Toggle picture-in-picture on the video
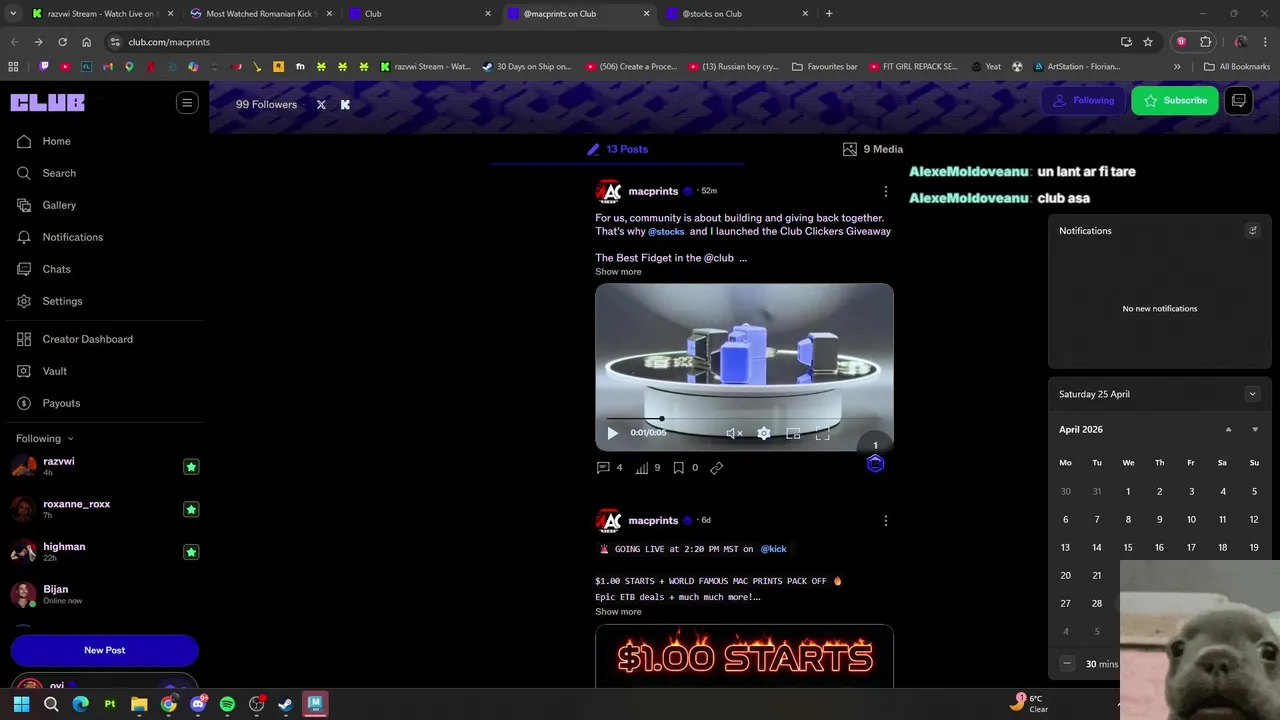The height and width of the screenshot is (720, 1280). 793,433
